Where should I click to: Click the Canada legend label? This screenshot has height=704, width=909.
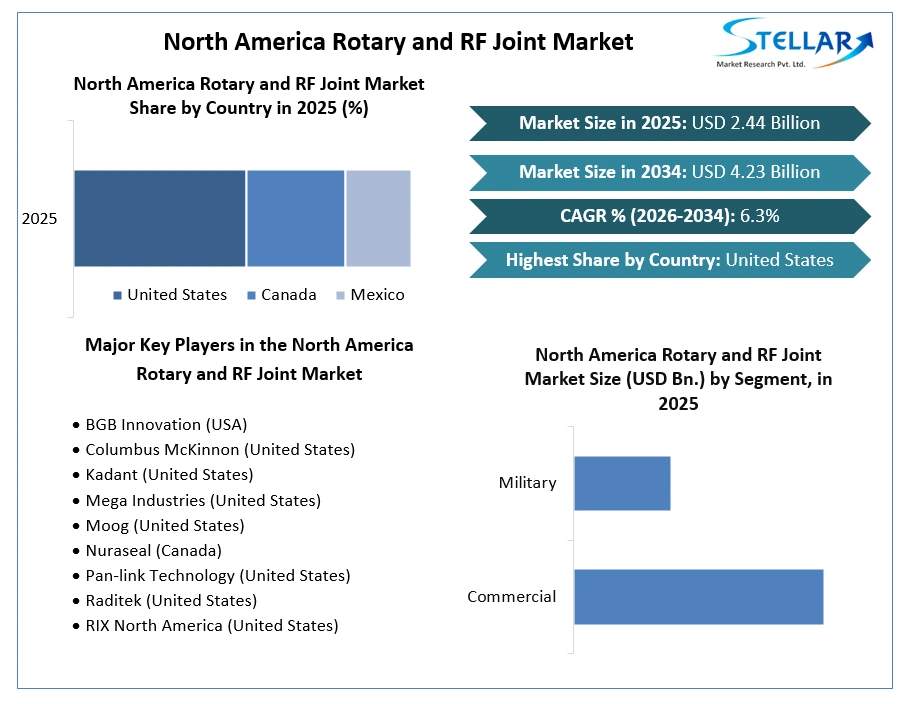pos(289,295)
